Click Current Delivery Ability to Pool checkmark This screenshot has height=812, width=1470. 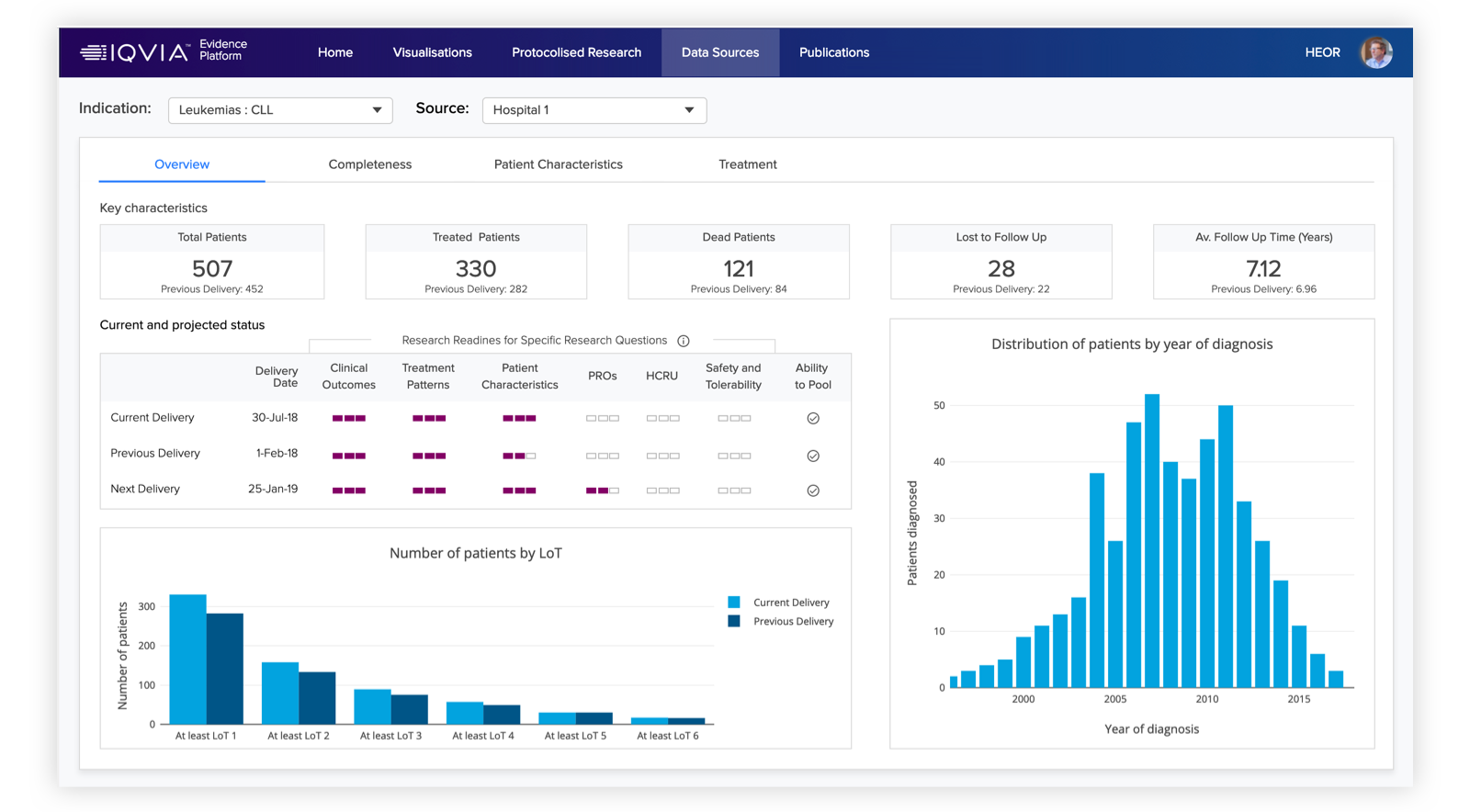click(x=813, y=418)
